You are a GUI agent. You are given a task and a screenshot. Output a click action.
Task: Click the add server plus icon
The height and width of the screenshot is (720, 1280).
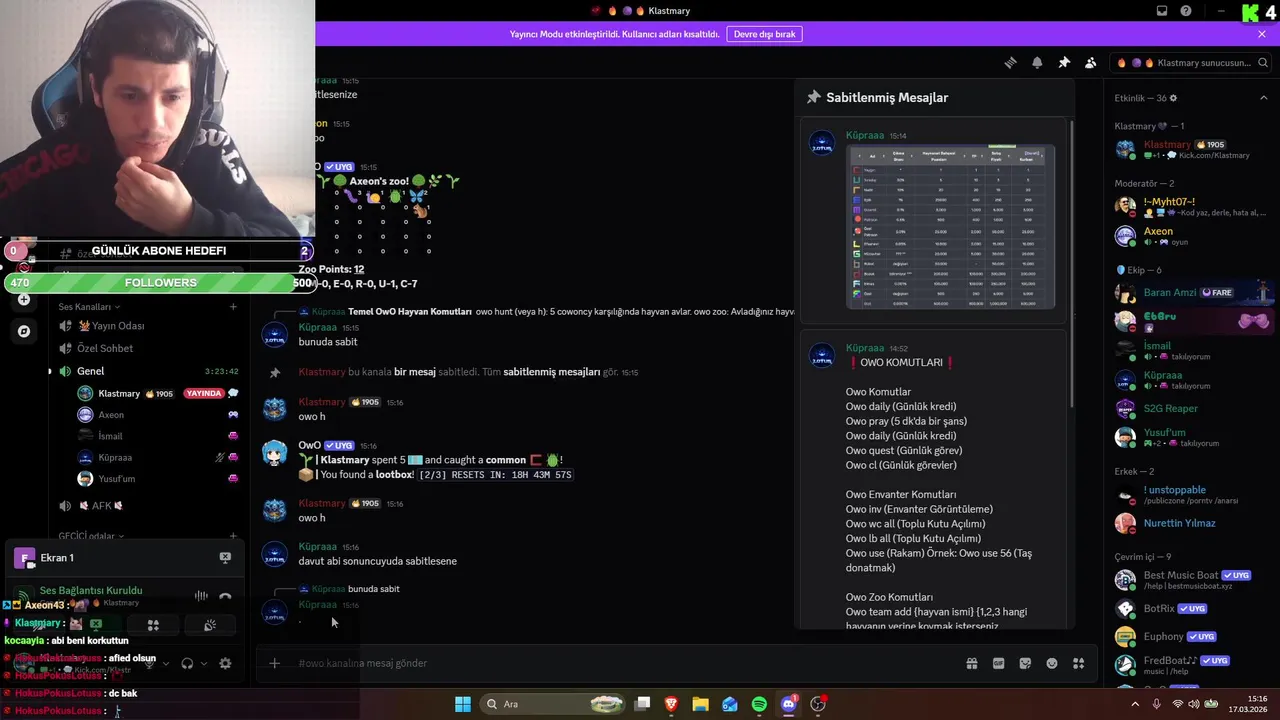(24, 299)
